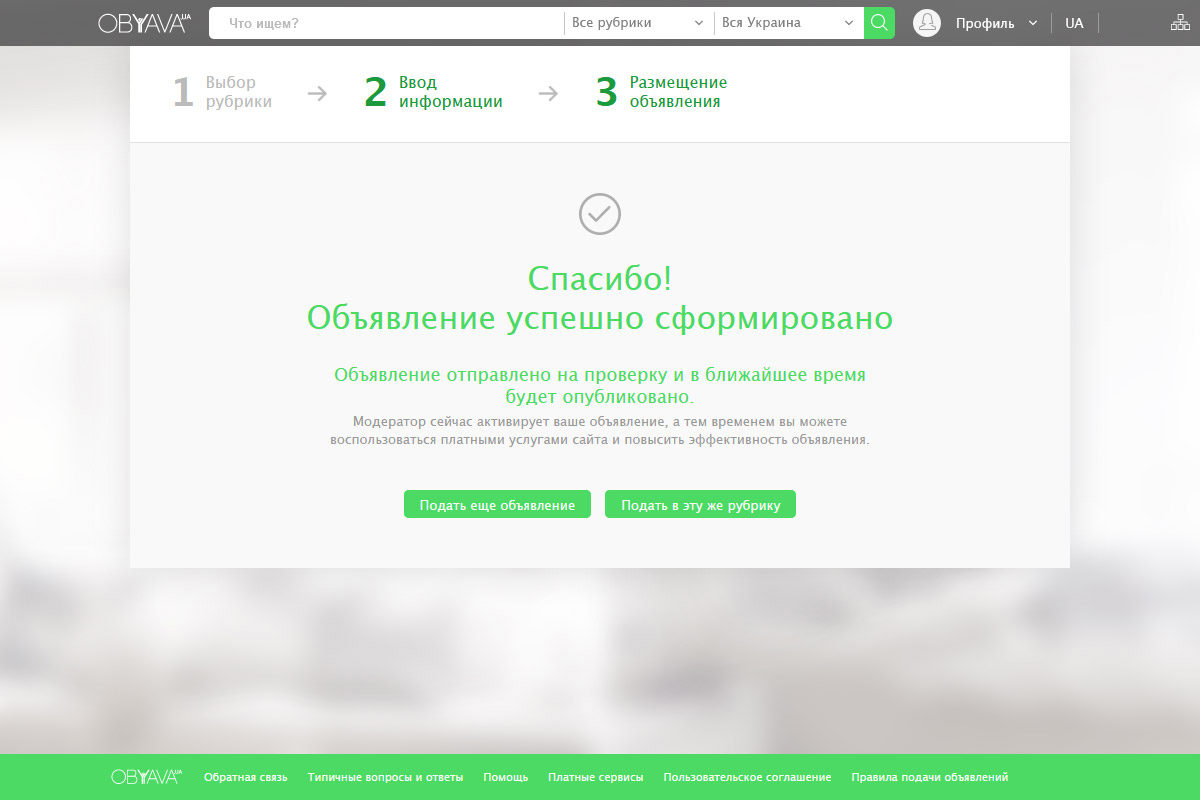The image size is (1200, 800).
Task: Open the 'Вся Украина' region dropdown
Action: pos(788,23)
